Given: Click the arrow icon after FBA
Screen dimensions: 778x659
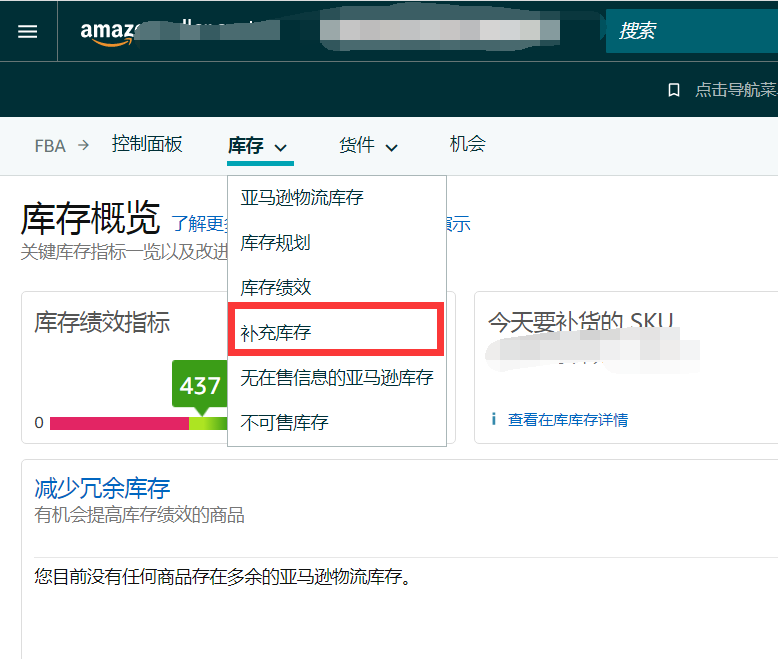Looking at the screenshot, I should click(x=84, y=145).
